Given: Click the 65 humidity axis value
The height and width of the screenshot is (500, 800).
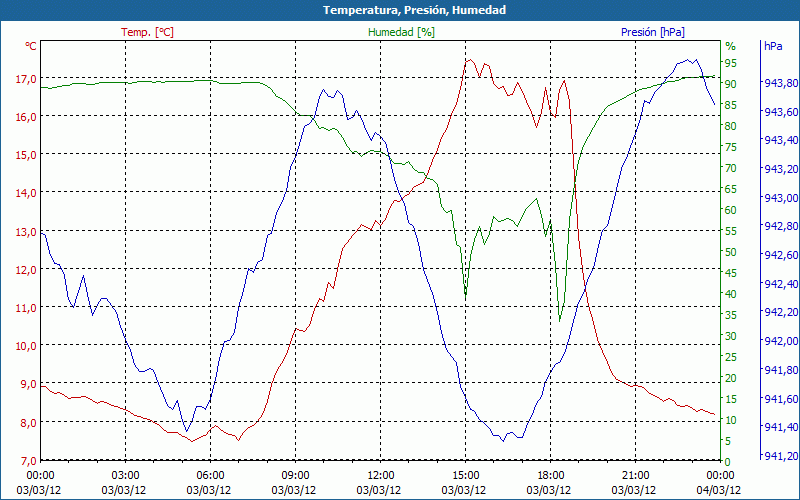Looking at the screenshot, I should tap(731, 189).
